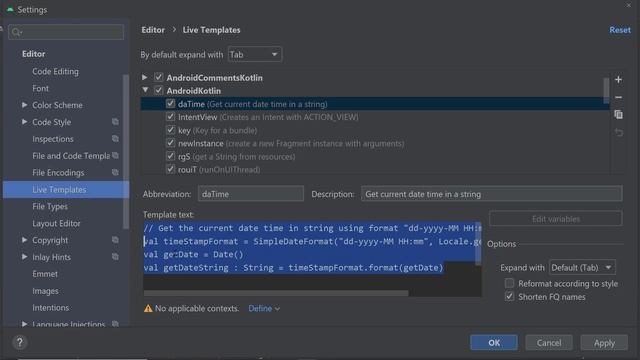Uncheck the newInstance template checkbox
The image size is (640, 360).
click(x=170, y=143)
